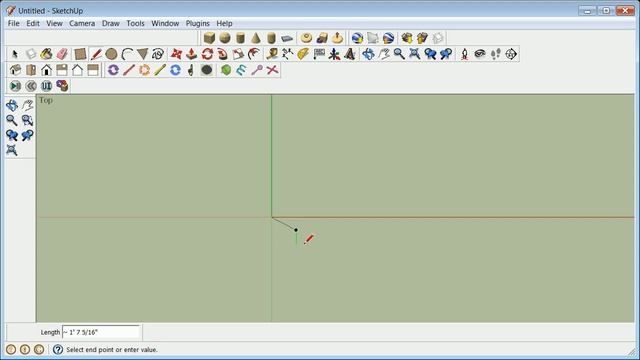This screenshot has width=640, height=360.
Task: Open the Tools menu
Action: (135, 23)
